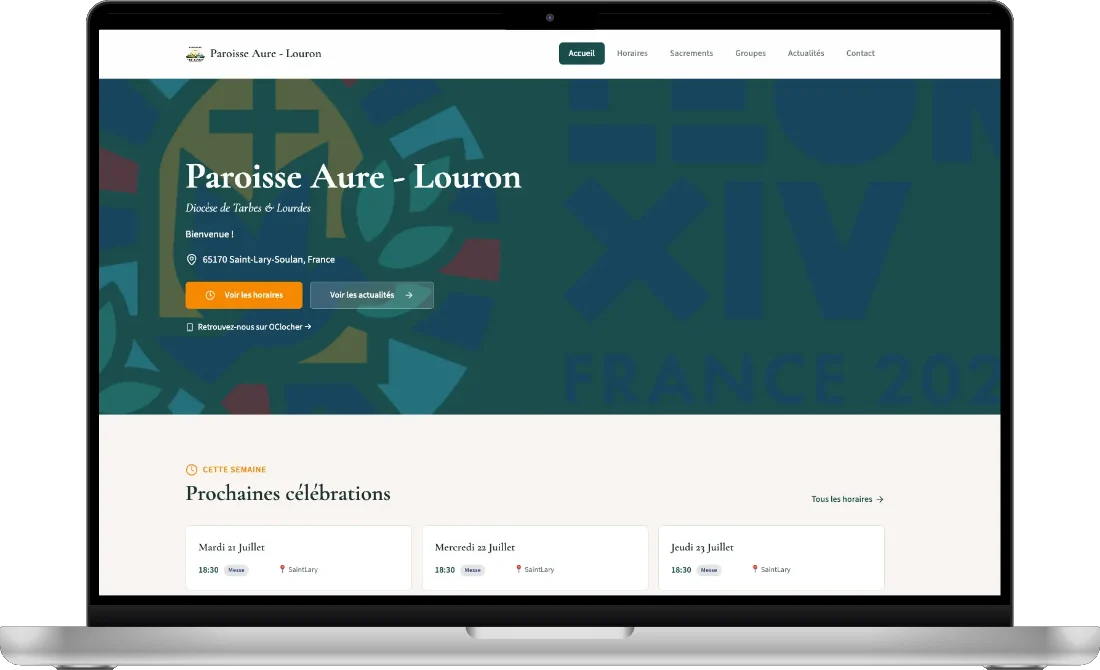Viewport: 1100px width, 670px height.
Task: Click the 18:30 time on Mardi 21 Juillet
Action: click(208, 570)
